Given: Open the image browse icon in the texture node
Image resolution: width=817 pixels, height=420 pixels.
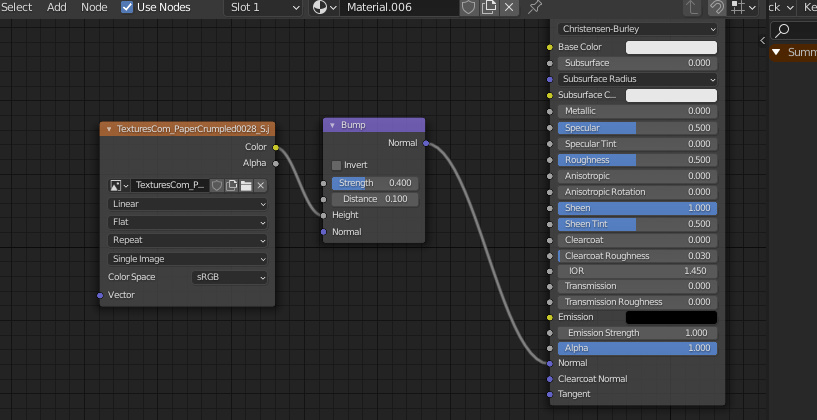Looking at the screenshot, I should 119,185.
